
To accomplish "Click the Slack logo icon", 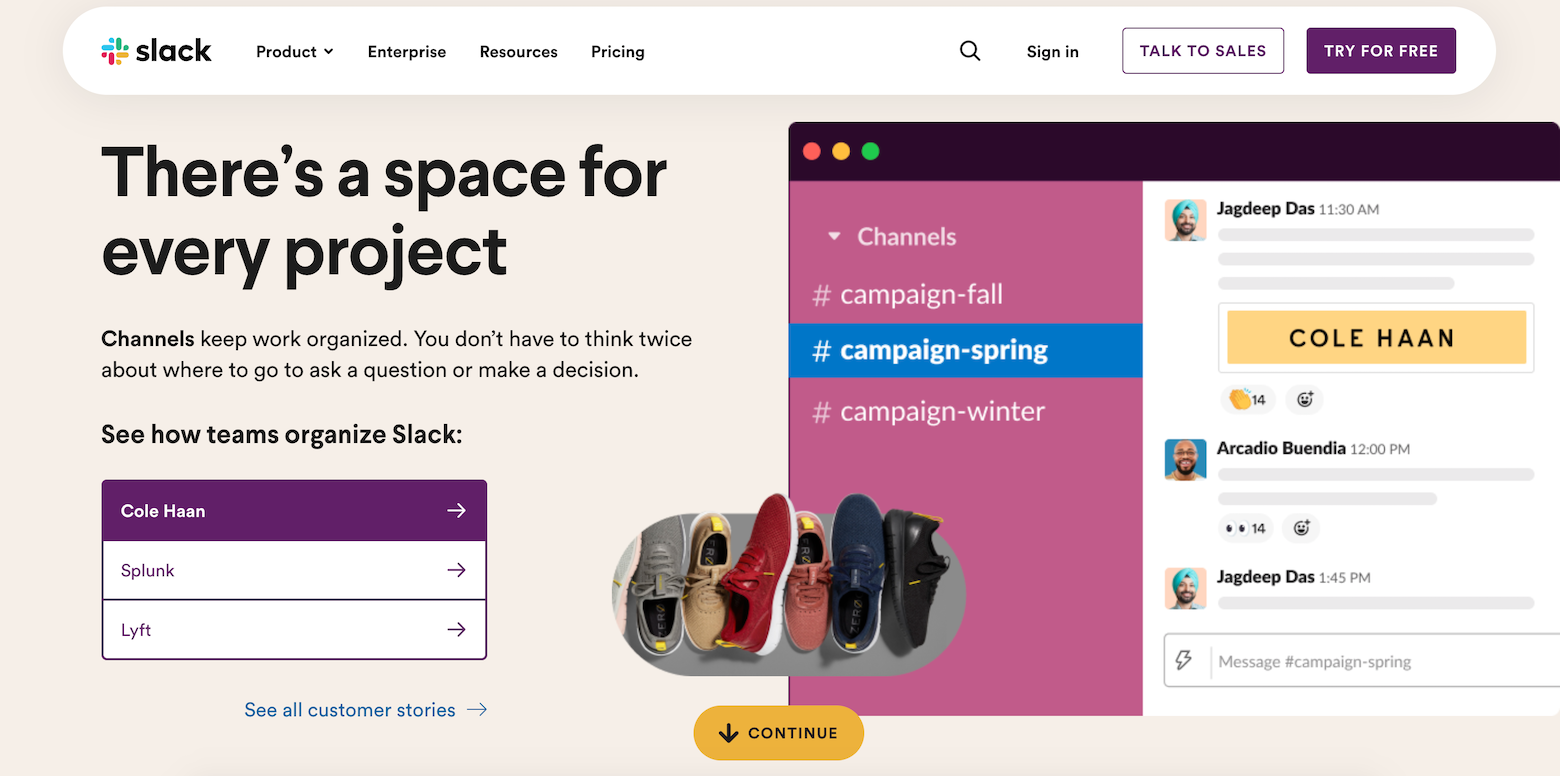I will 115,51.
